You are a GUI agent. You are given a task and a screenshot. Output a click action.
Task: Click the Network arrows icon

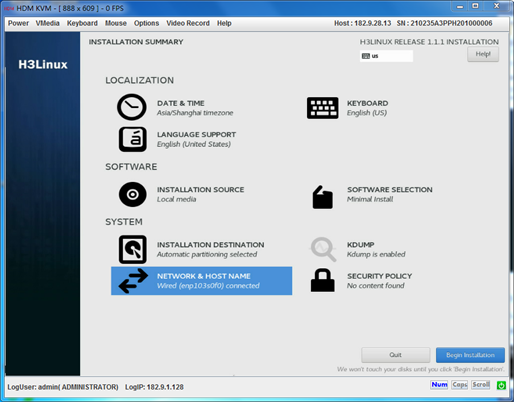coord(133,281)
